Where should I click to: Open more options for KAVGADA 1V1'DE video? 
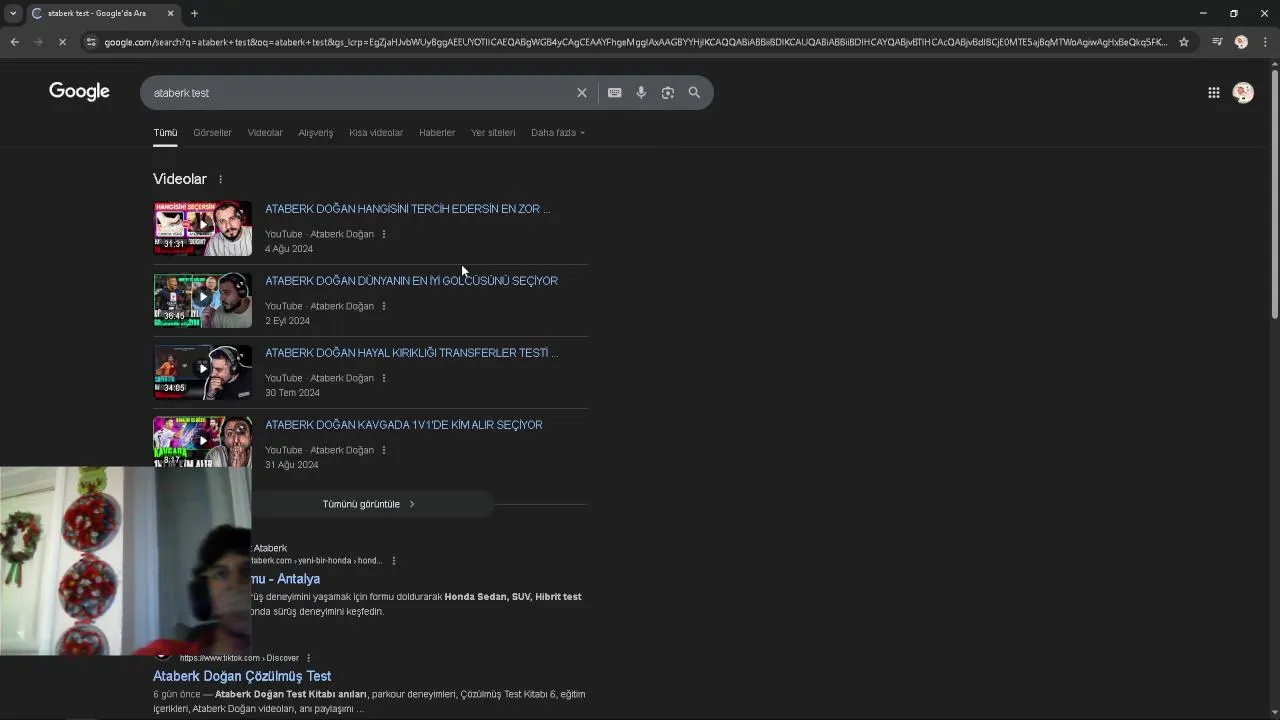384,450
